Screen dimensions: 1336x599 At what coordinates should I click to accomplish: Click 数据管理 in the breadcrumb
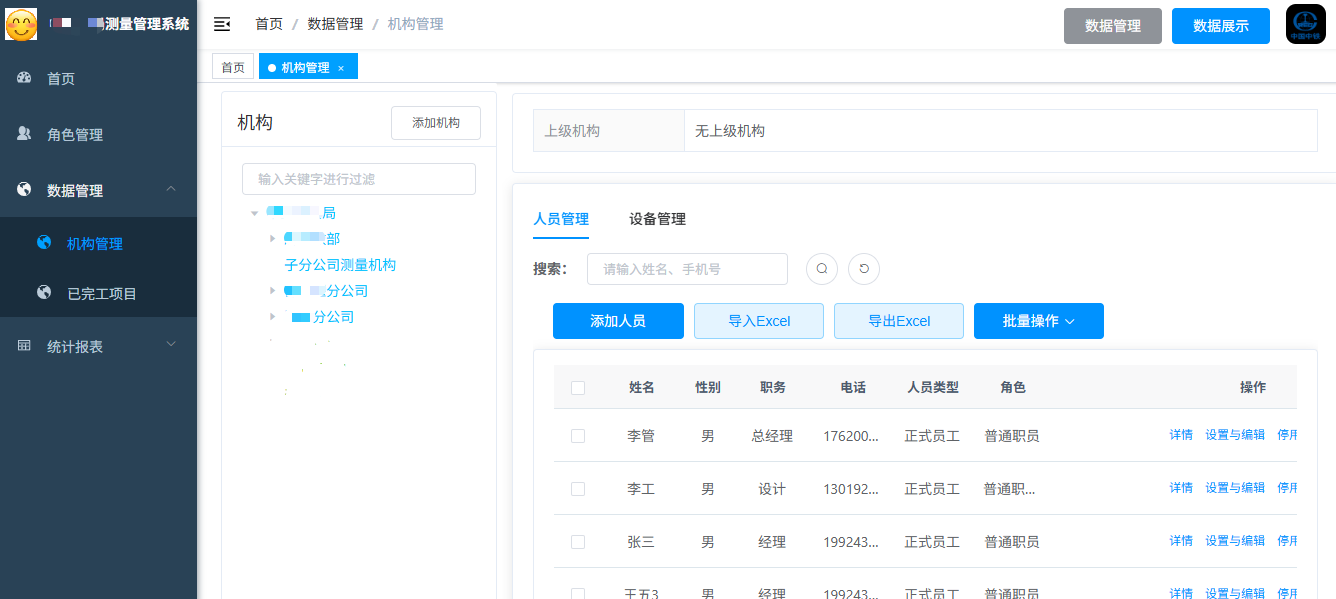335,24
